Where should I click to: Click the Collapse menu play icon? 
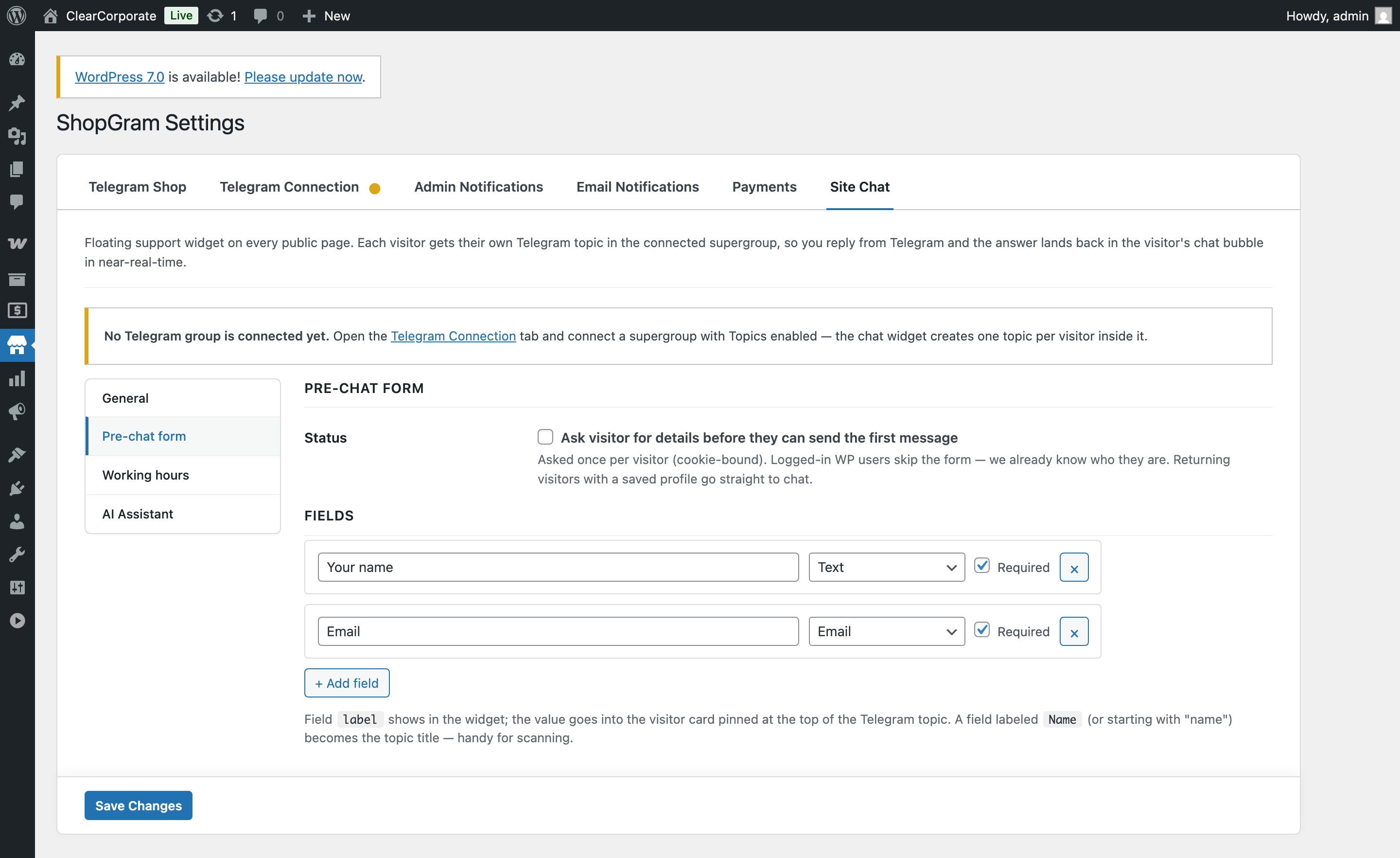click(x=17, y=620)
